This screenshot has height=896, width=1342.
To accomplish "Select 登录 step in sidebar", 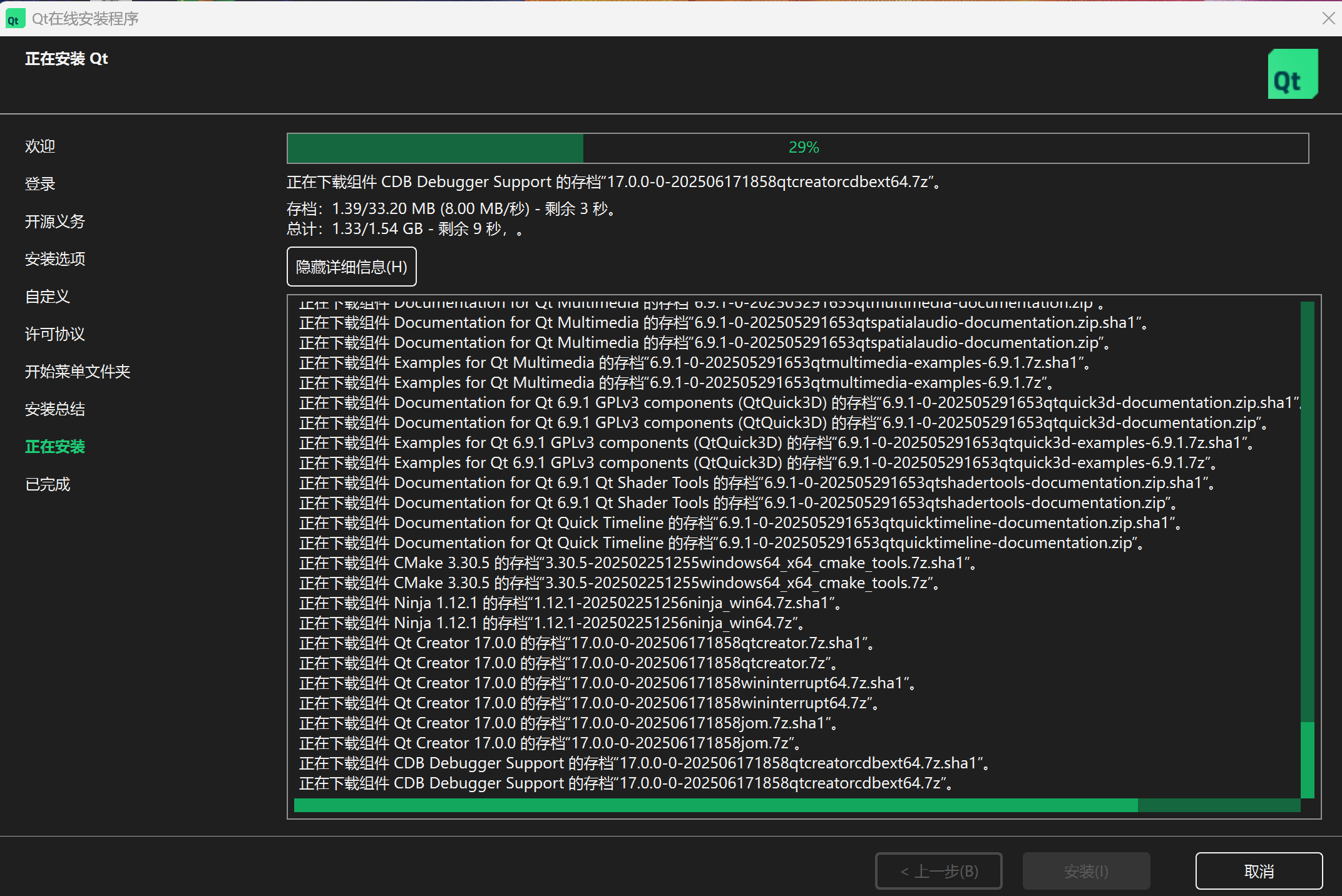I will [40, 183].
